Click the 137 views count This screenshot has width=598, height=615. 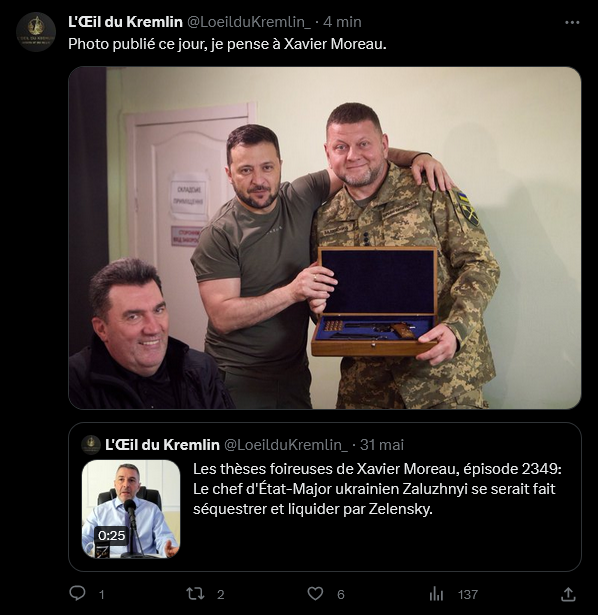point(468,595)
